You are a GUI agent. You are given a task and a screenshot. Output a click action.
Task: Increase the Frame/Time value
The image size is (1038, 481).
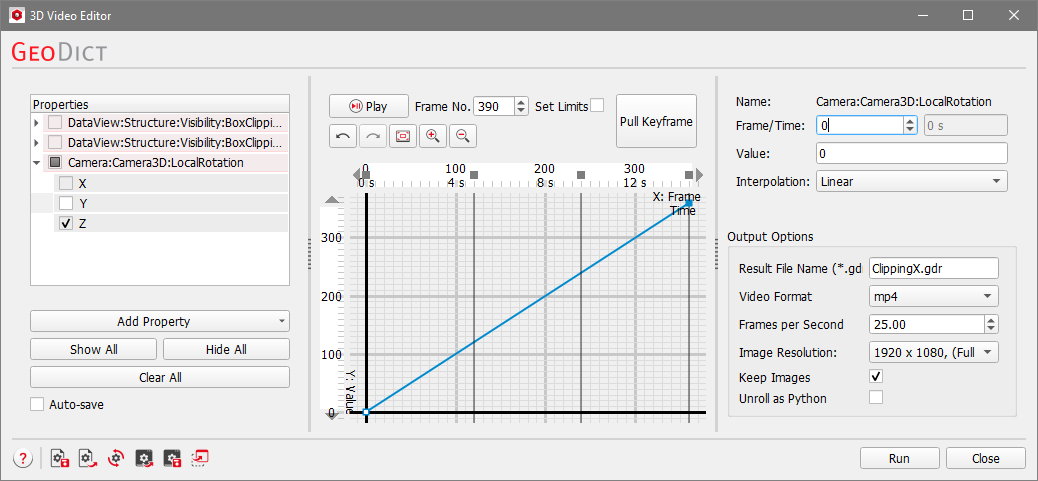pyautogui.click(x=910, y=120)
